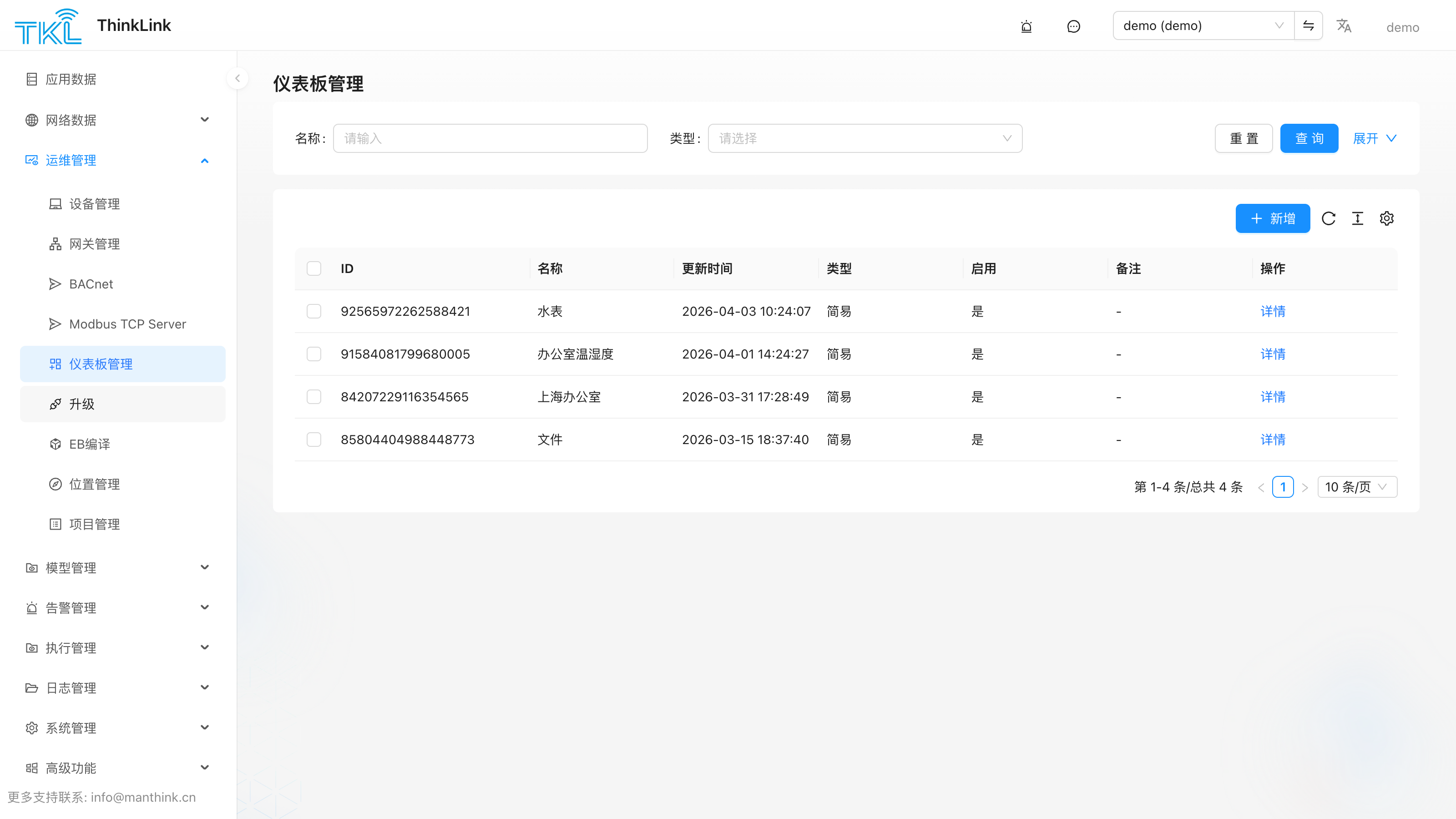This screenshot has height=819, width=1456.
Task: Open 详情 for 上海办公室
Action: (x=1273, y=397)
